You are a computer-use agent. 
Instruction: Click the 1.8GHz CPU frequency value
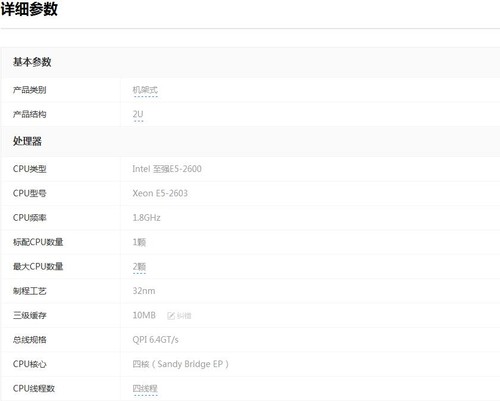(146, 218)
